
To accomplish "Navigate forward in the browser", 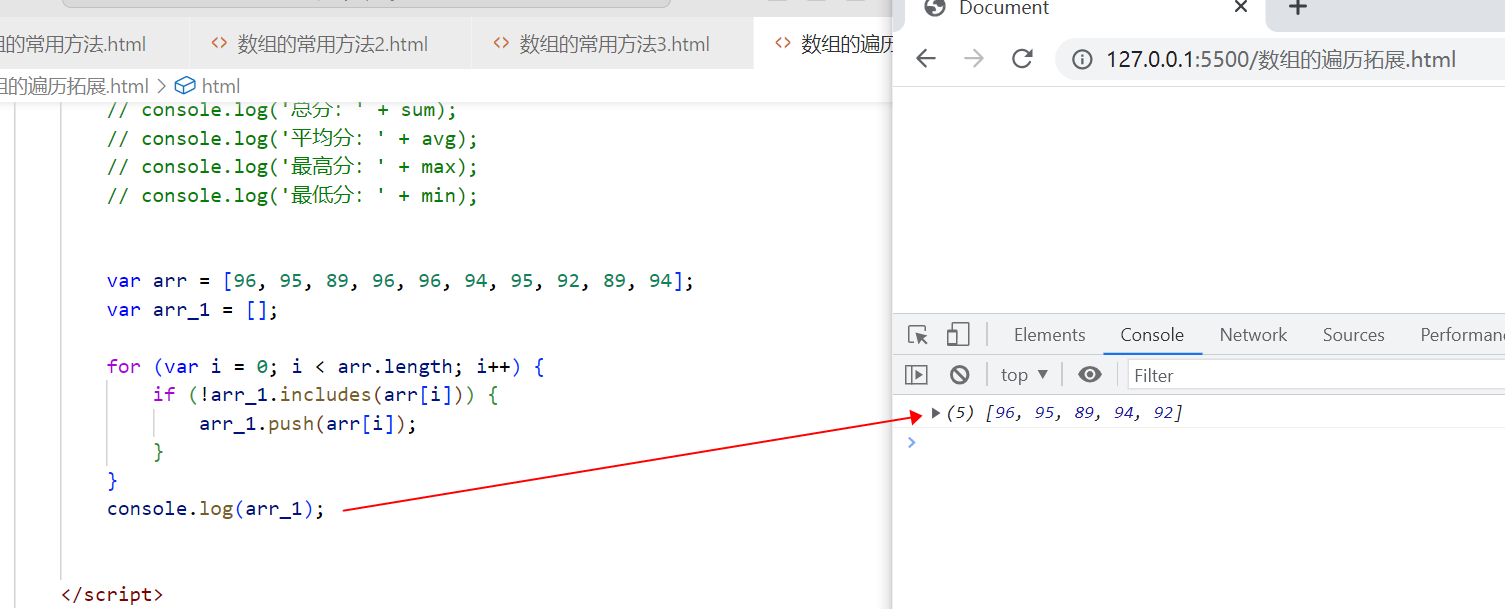I will (x=973, y=59).
